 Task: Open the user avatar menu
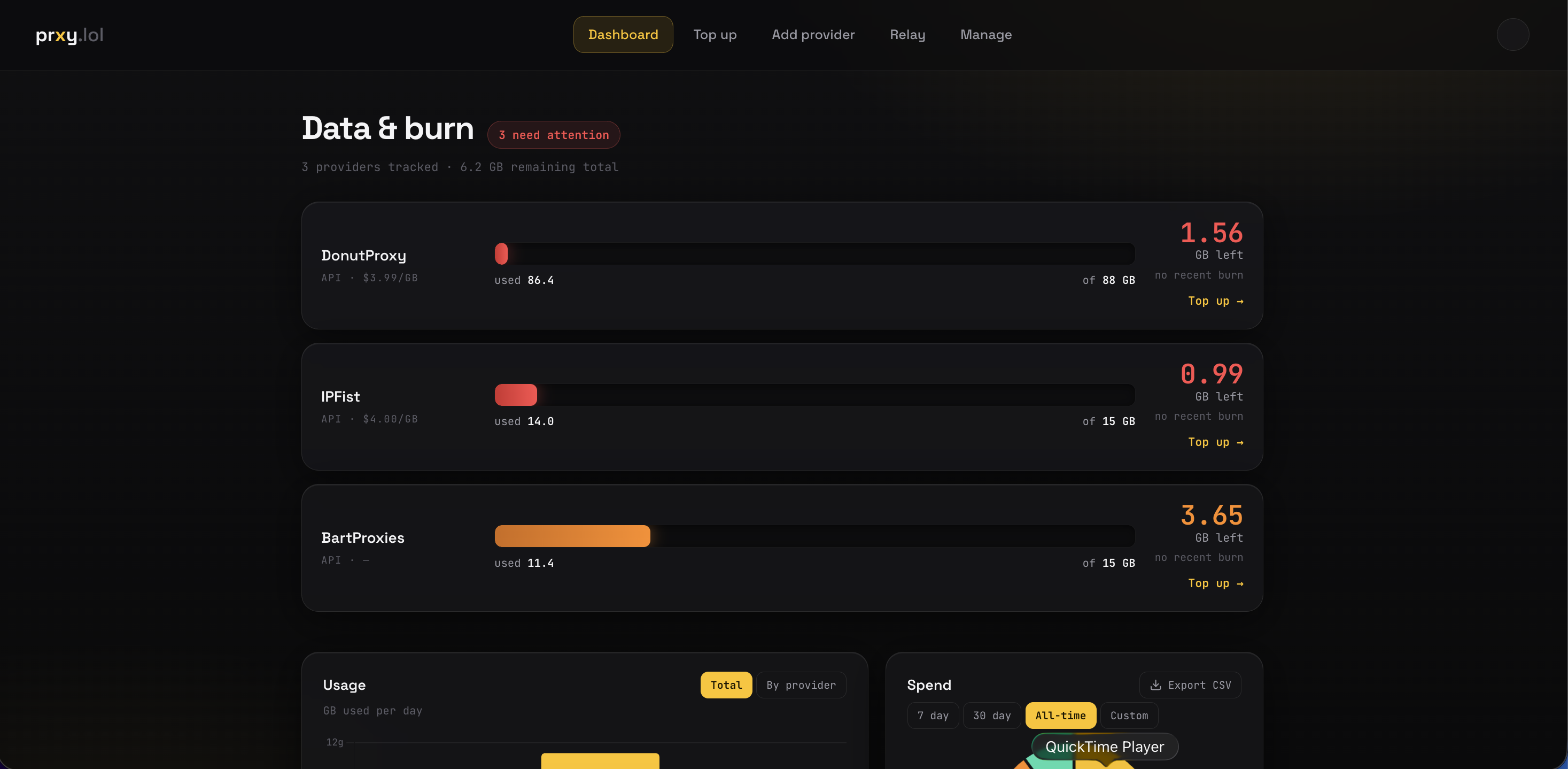point(1512,34)
